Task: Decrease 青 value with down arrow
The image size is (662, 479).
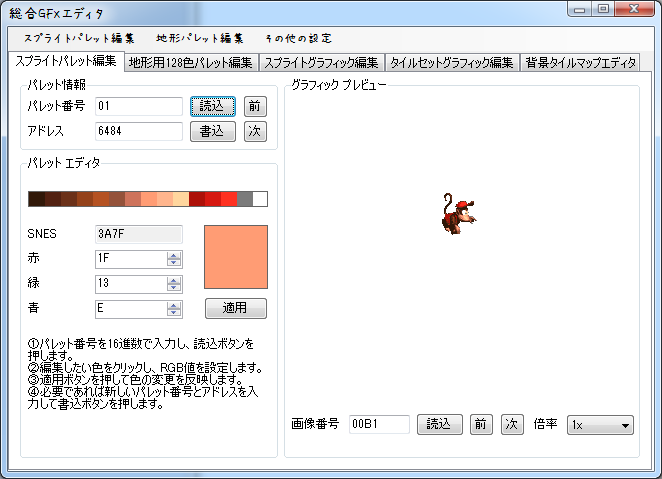Action: point(174,312)
